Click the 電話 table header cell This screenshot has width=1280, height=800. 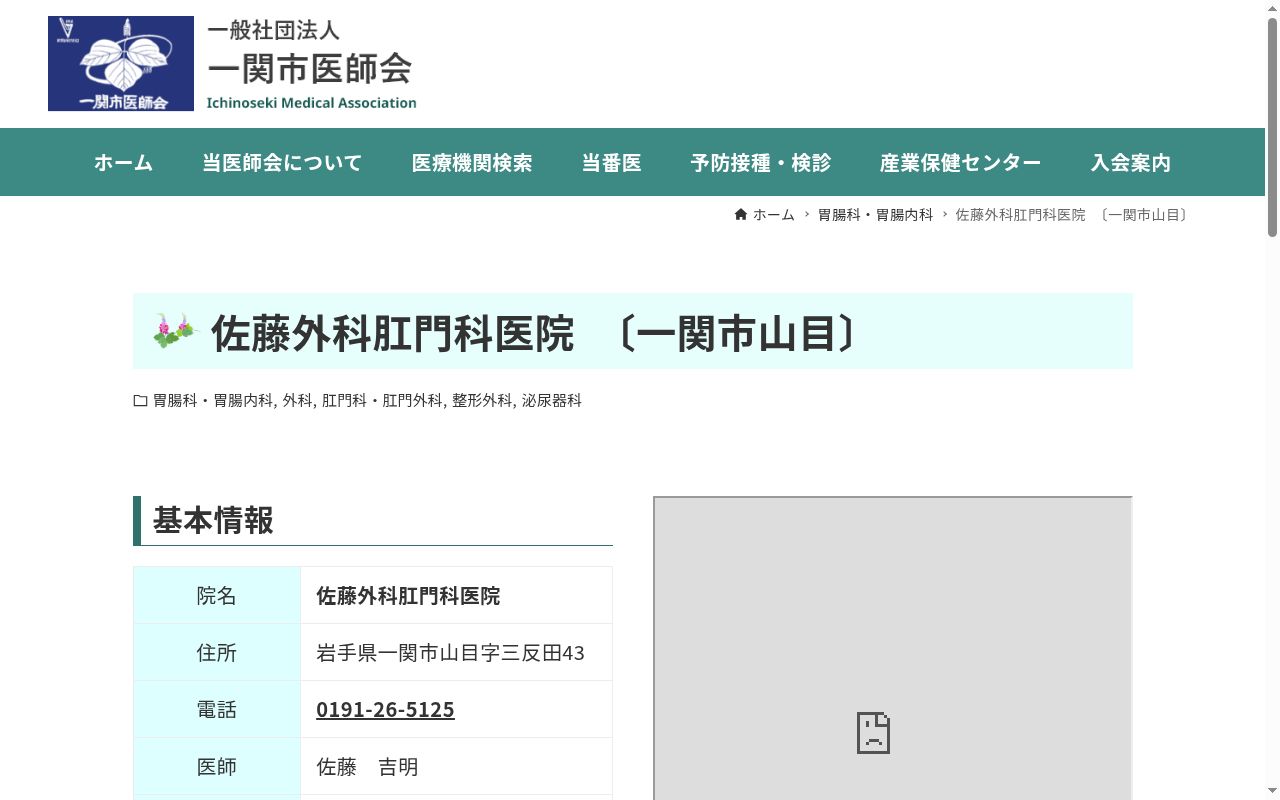[217, 709]
